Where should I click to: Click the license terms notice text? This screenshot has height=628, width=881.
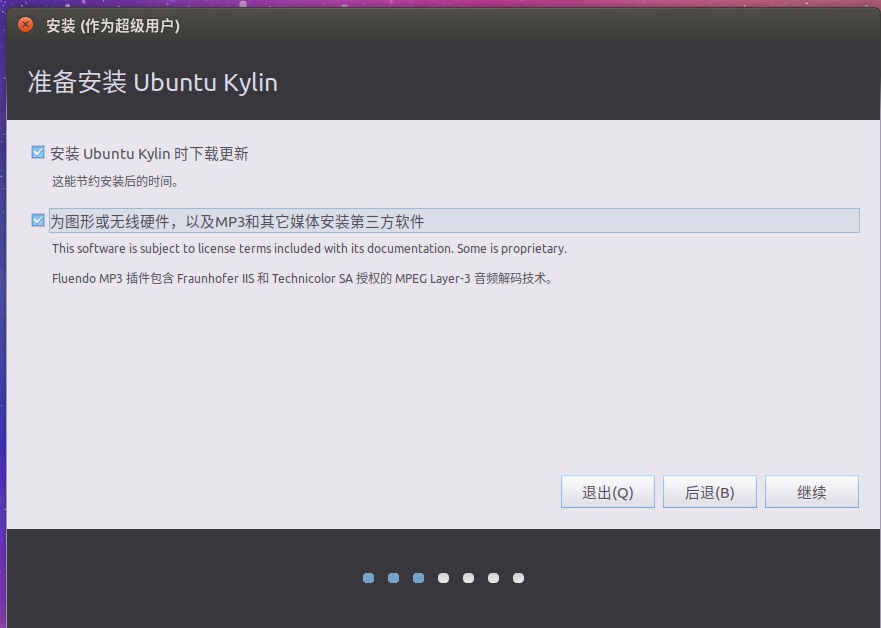click(x=309, y=248)
